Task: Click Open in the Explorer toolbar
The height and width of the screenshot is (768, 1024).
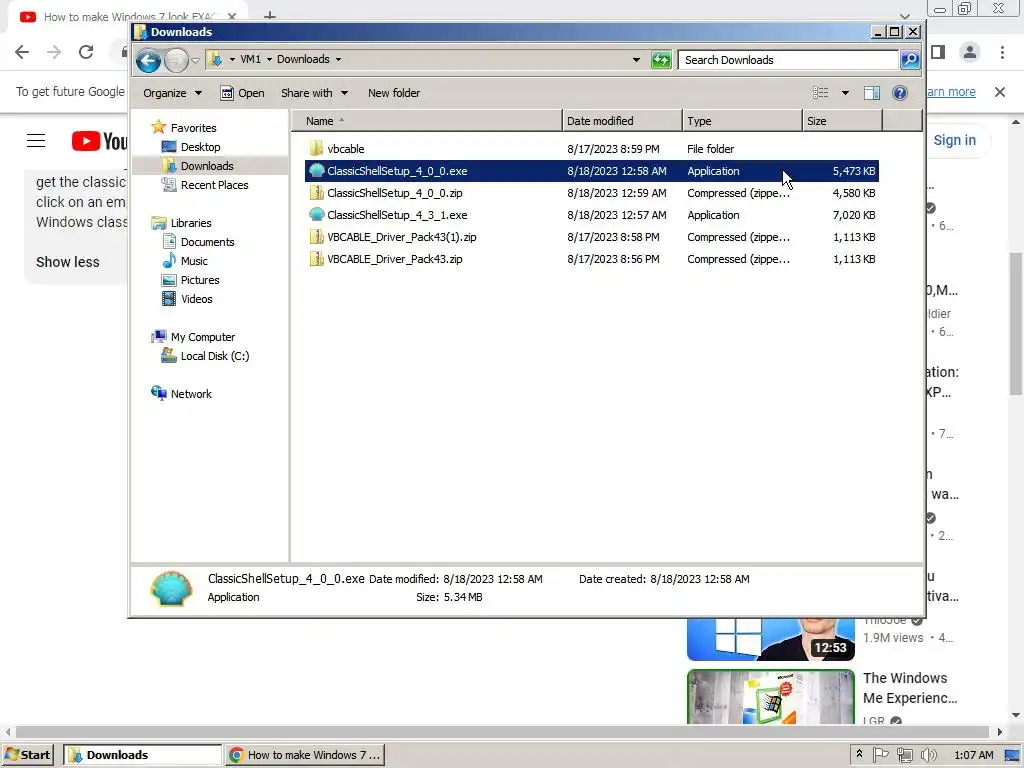Action: click(x=242, y=93)
